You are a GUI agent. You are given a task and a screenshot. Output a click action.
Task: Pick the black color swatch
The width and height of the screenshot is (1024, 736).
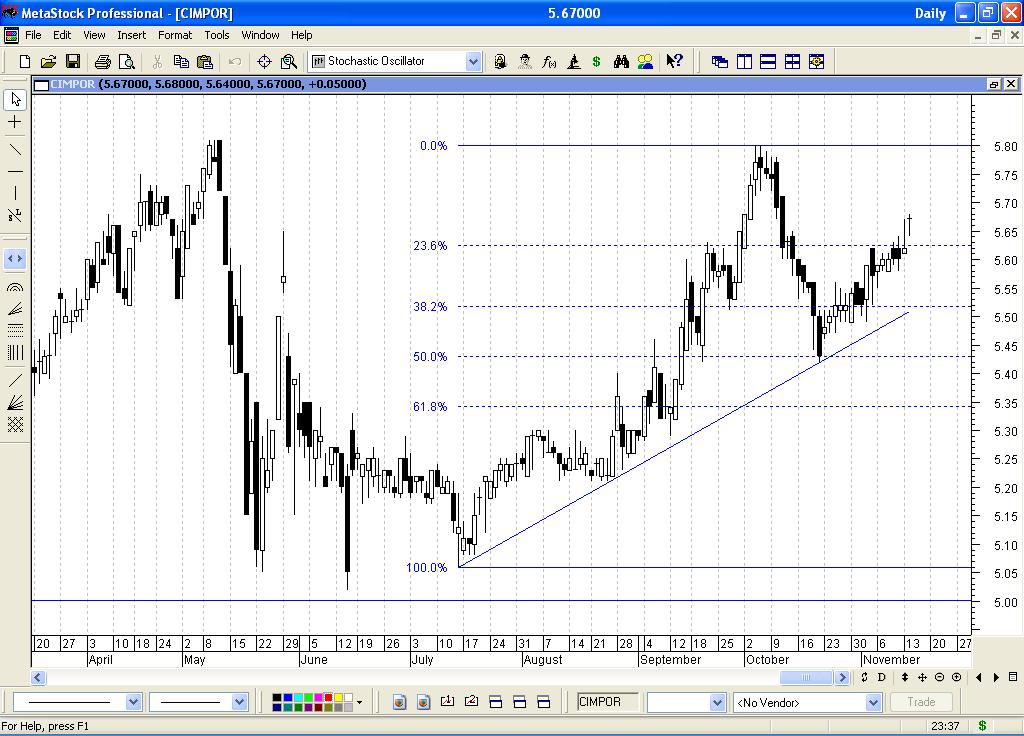(277, 698)
